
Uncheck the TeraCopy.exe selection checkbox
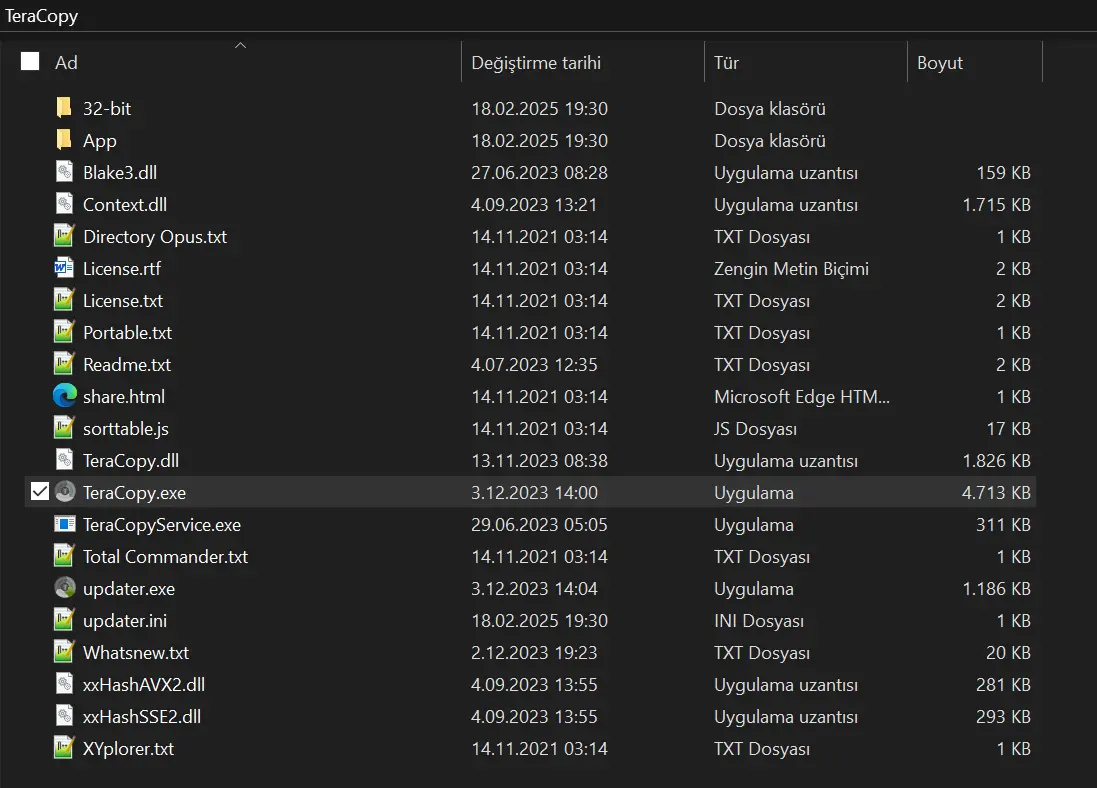click(40, 492)
